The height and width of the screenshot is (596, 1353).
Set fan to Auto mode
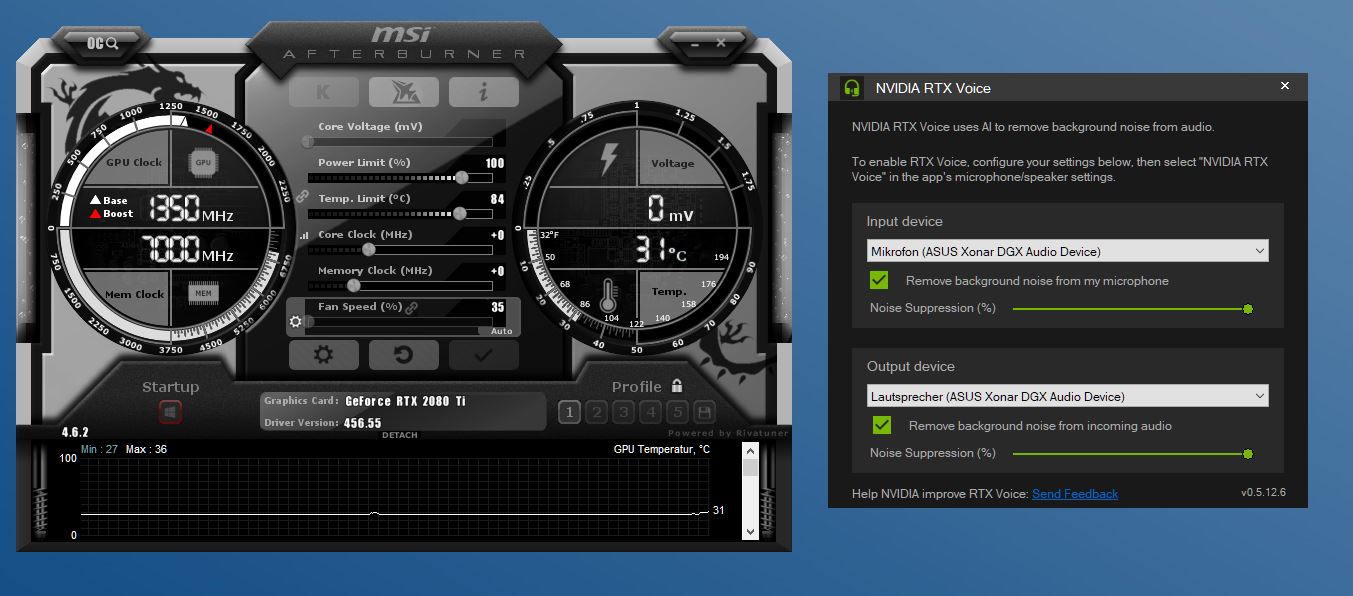(x=500, y=331)
